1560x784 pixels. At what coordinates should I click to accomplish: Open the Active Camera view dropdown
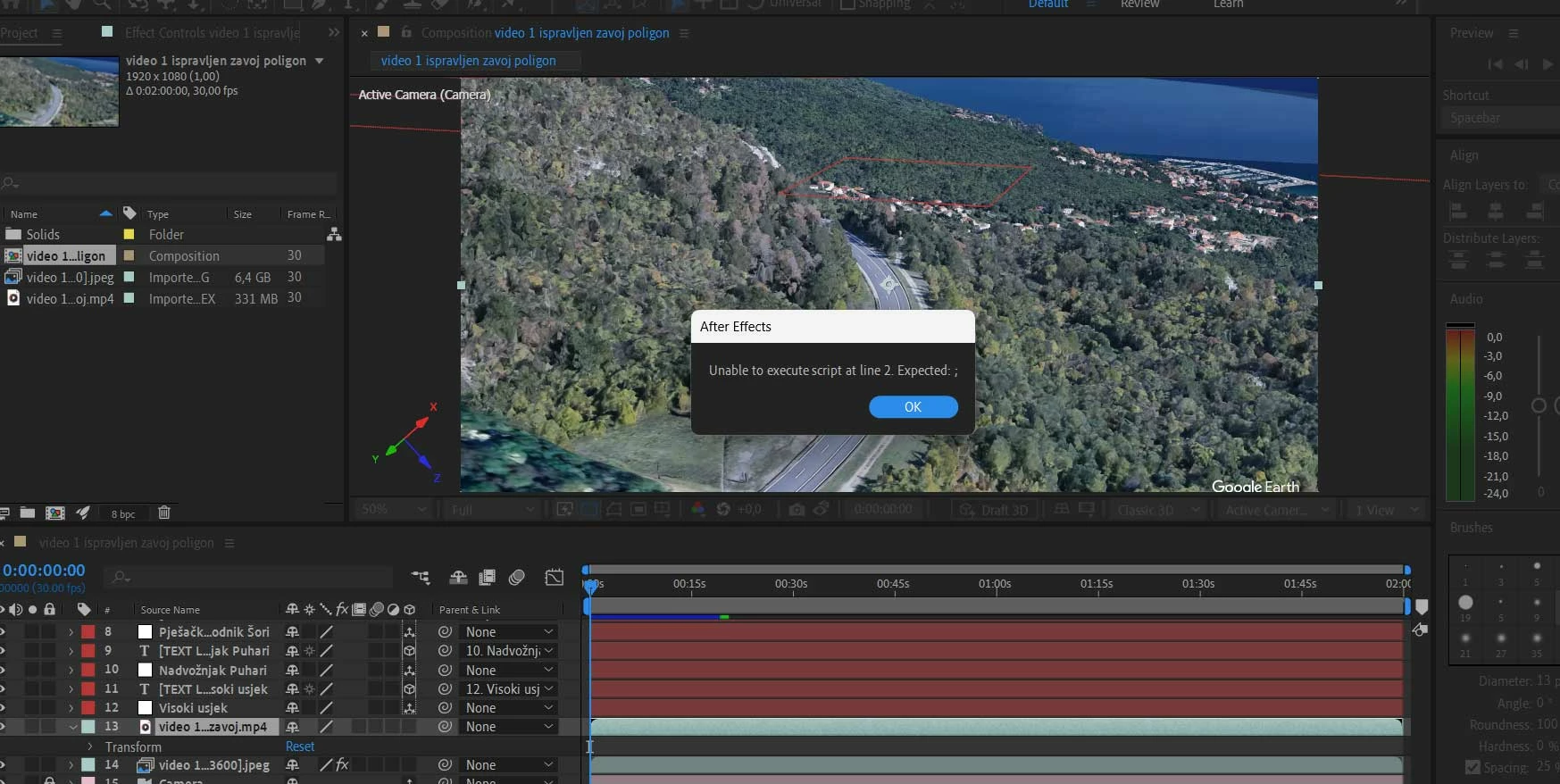(1275, 509)
